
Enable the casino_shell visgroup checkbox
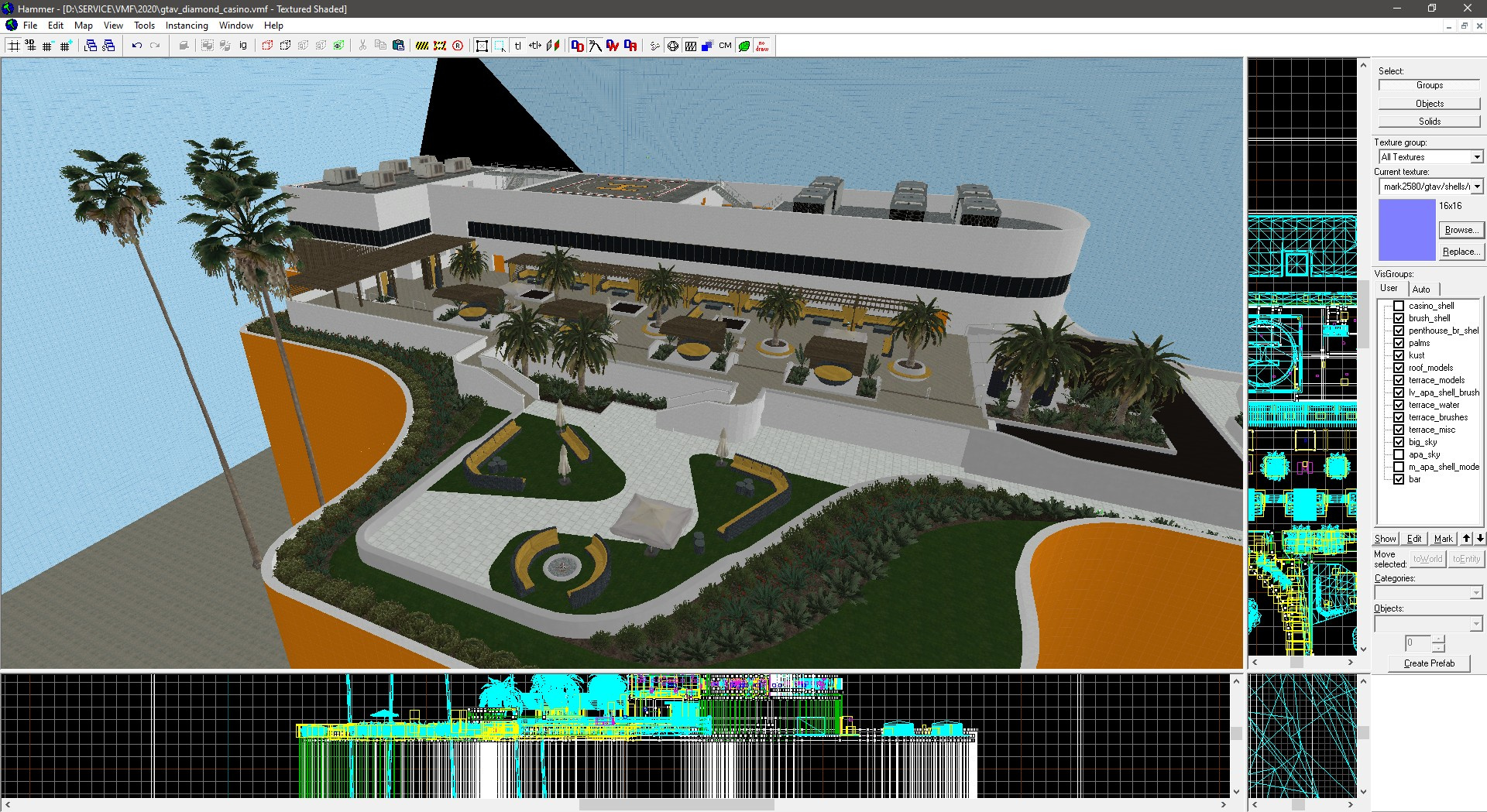coord(1399,306)
